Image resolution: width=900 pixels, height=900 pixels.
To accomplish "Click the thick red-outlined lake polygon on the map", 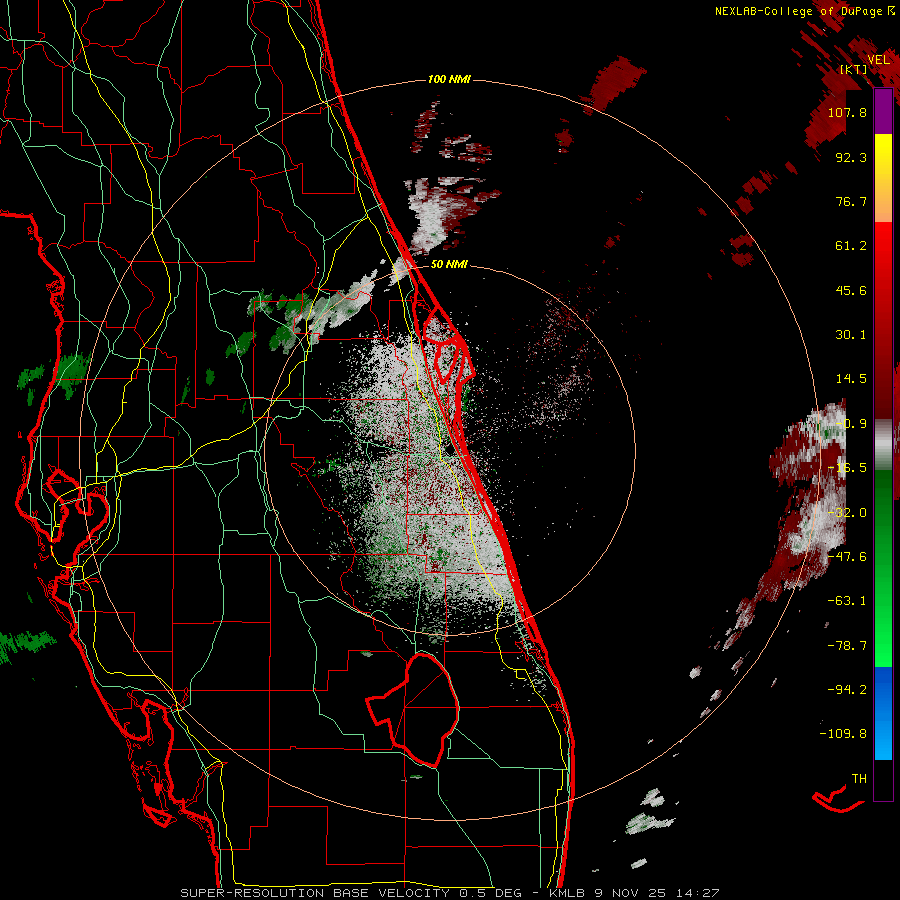I will point(413,709).
